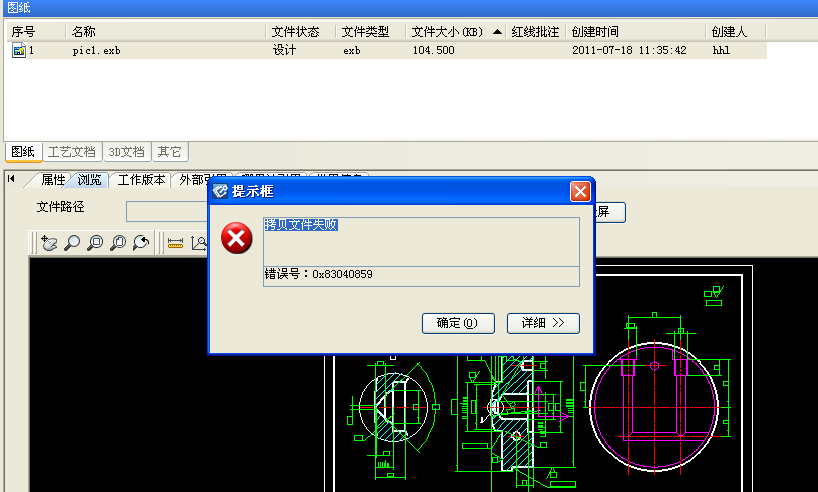Click the zoom previous view icon
Screen dimensions: 818x492
tap(141, 242)
